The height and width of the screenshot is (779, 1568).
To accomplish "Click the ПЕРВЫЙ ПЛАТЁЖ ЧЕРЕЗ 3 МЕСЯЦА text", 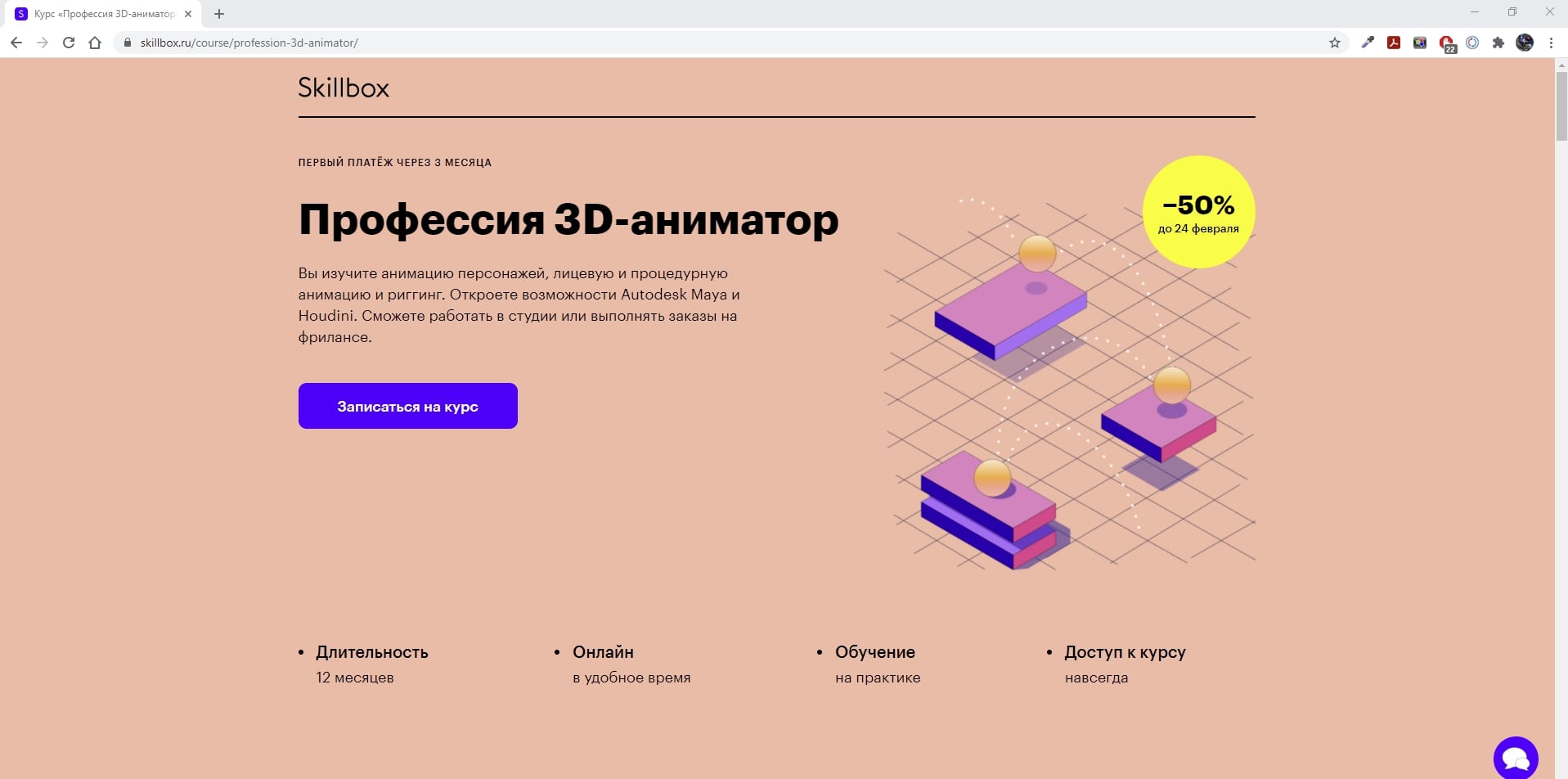I will tap(395, 162).
